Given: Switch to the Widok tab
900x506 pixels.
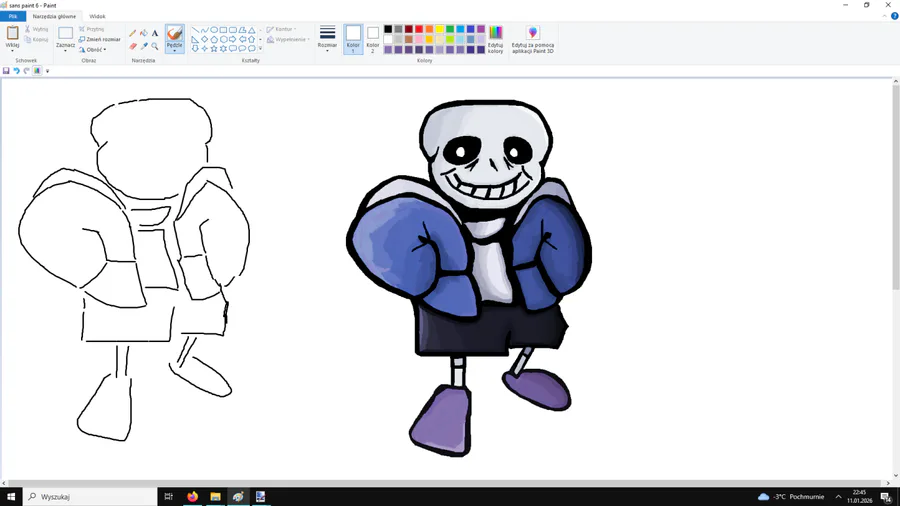Looking at the screenshot, I should coord(97,16).
